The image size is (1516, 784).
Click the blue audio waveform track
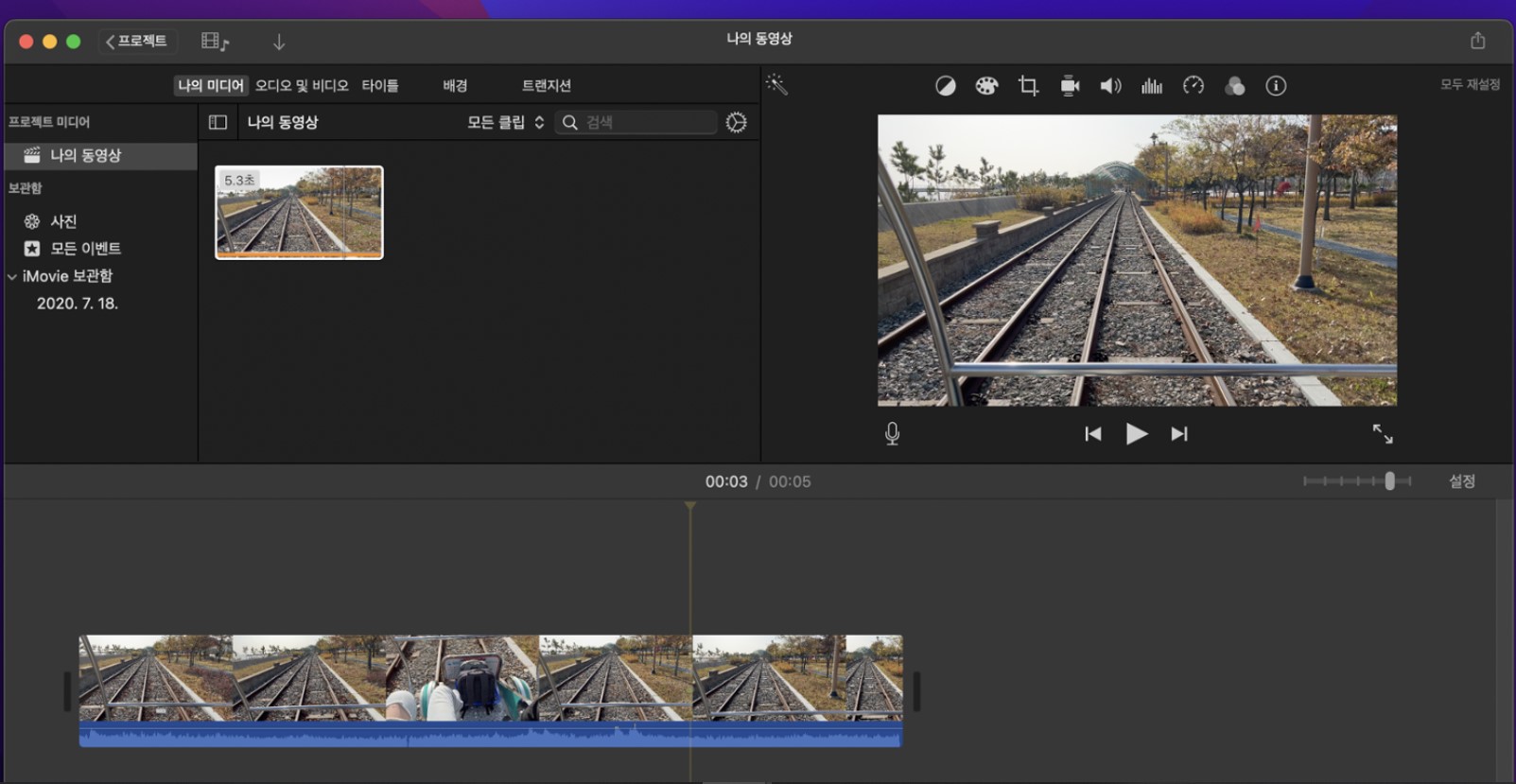(x=490, y=734)
